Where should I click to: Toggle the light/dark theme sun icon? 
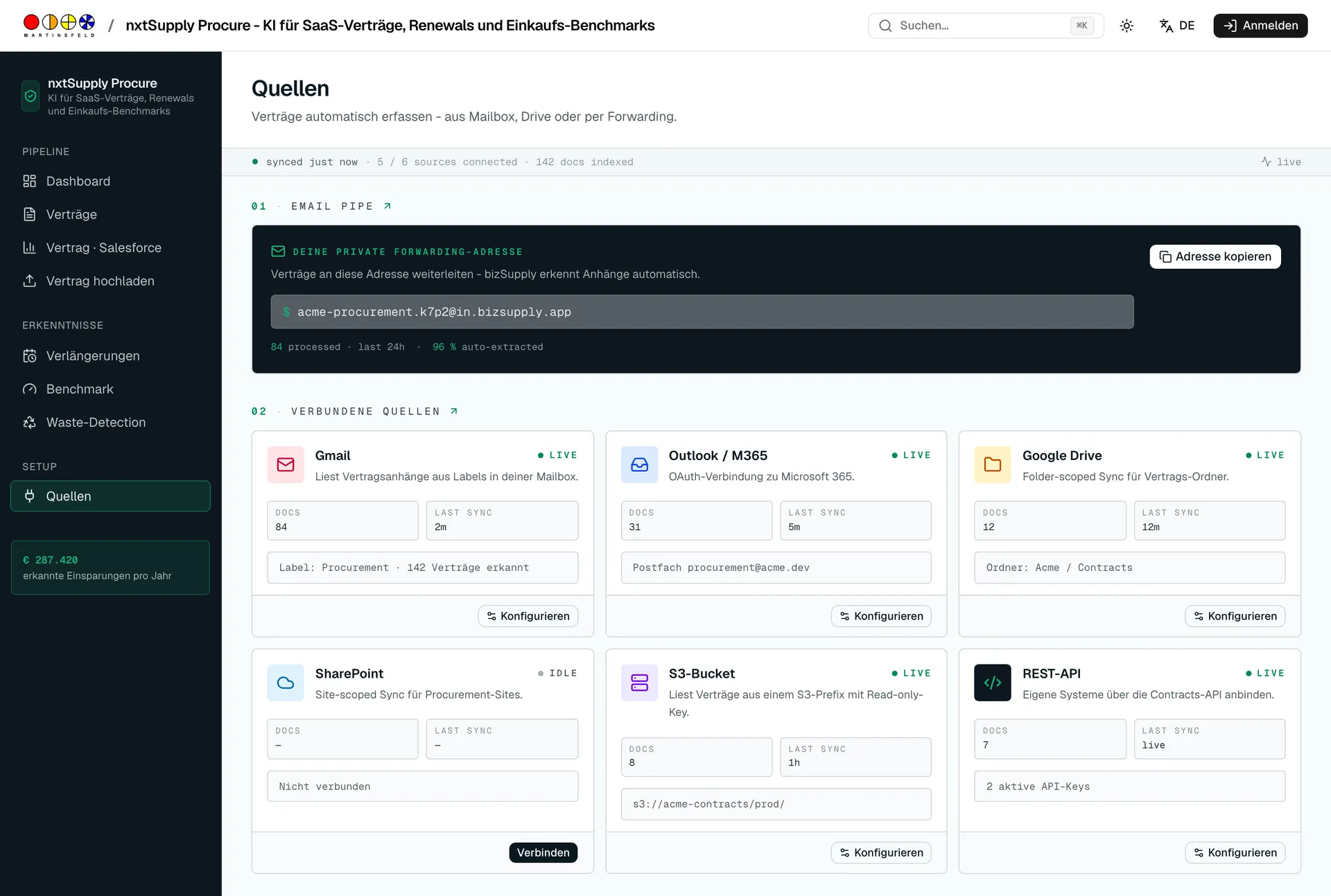pos(1126,26)
